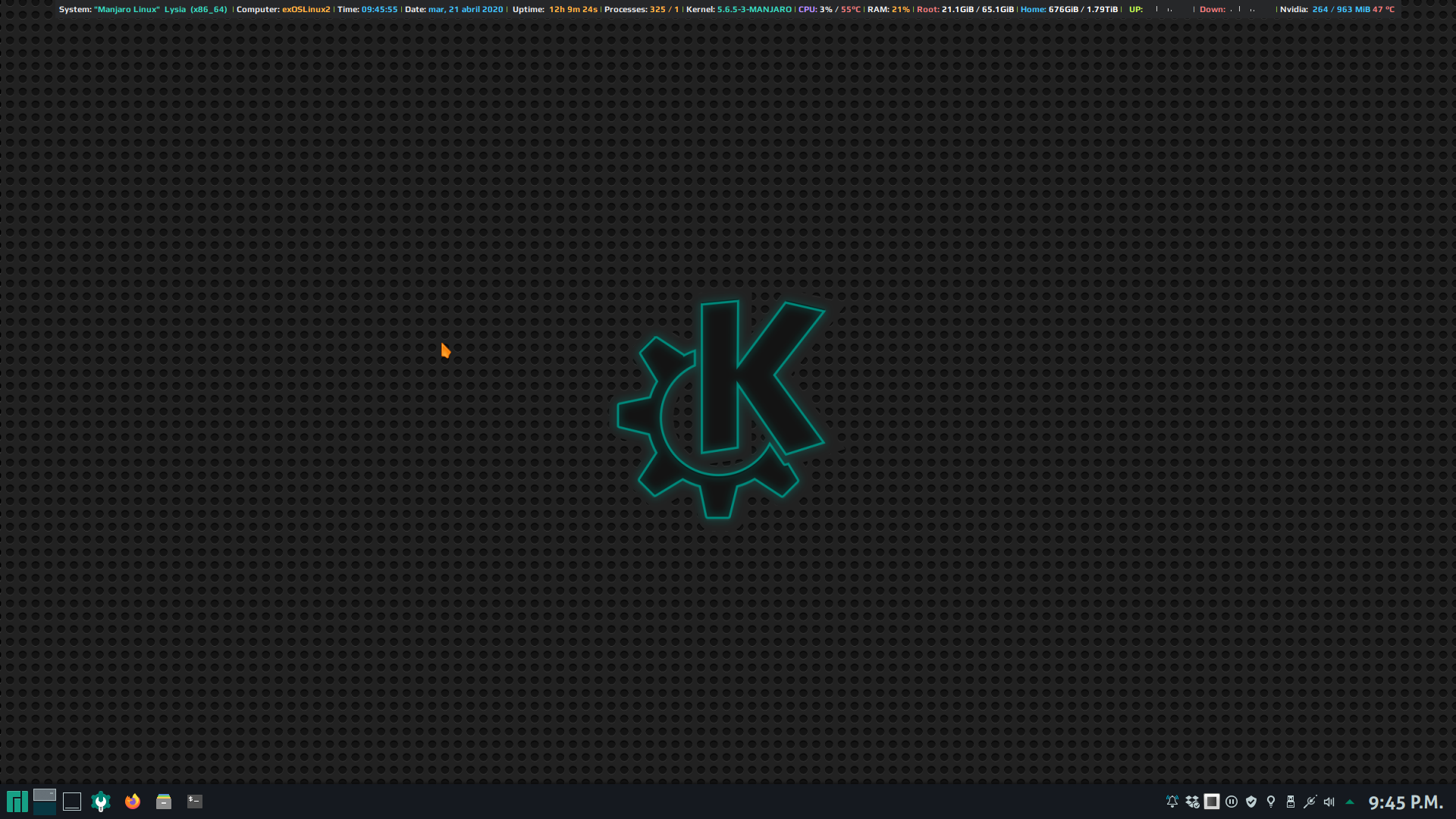This screenshot has height=819, width=1456.
Task: Click the Computer exOSLinux2 label
Action: click(x=283, y=9)
